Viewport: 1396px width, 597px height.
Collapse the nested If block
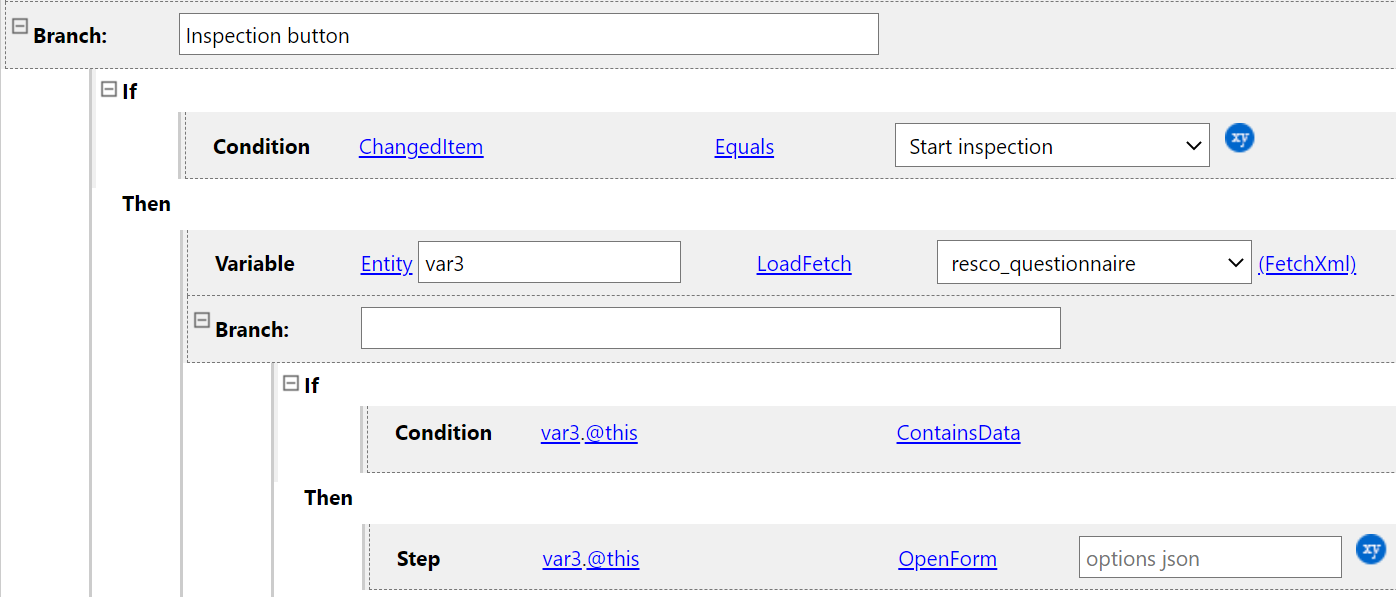pyautogui.click(x=291, y=383)
